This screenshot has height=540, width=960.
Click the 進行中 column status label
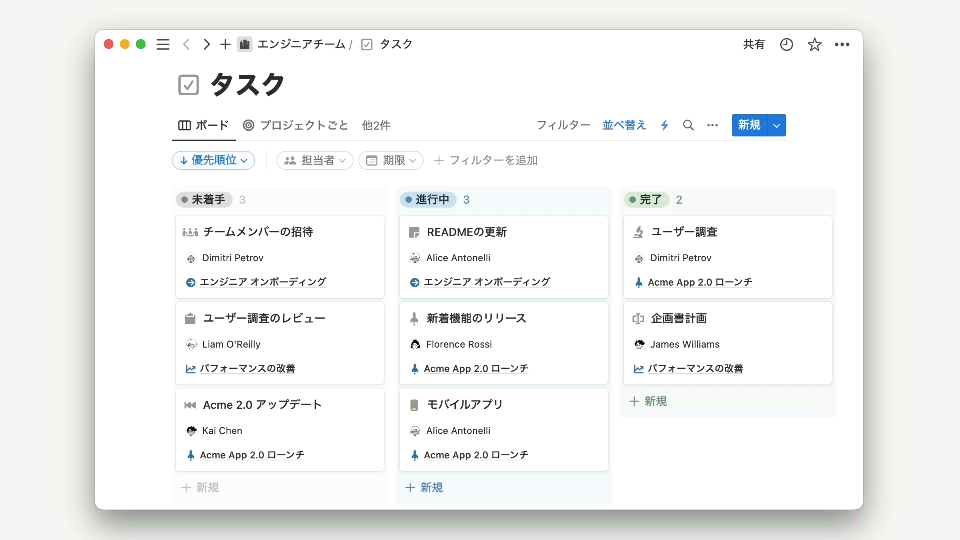pos(429,200)
